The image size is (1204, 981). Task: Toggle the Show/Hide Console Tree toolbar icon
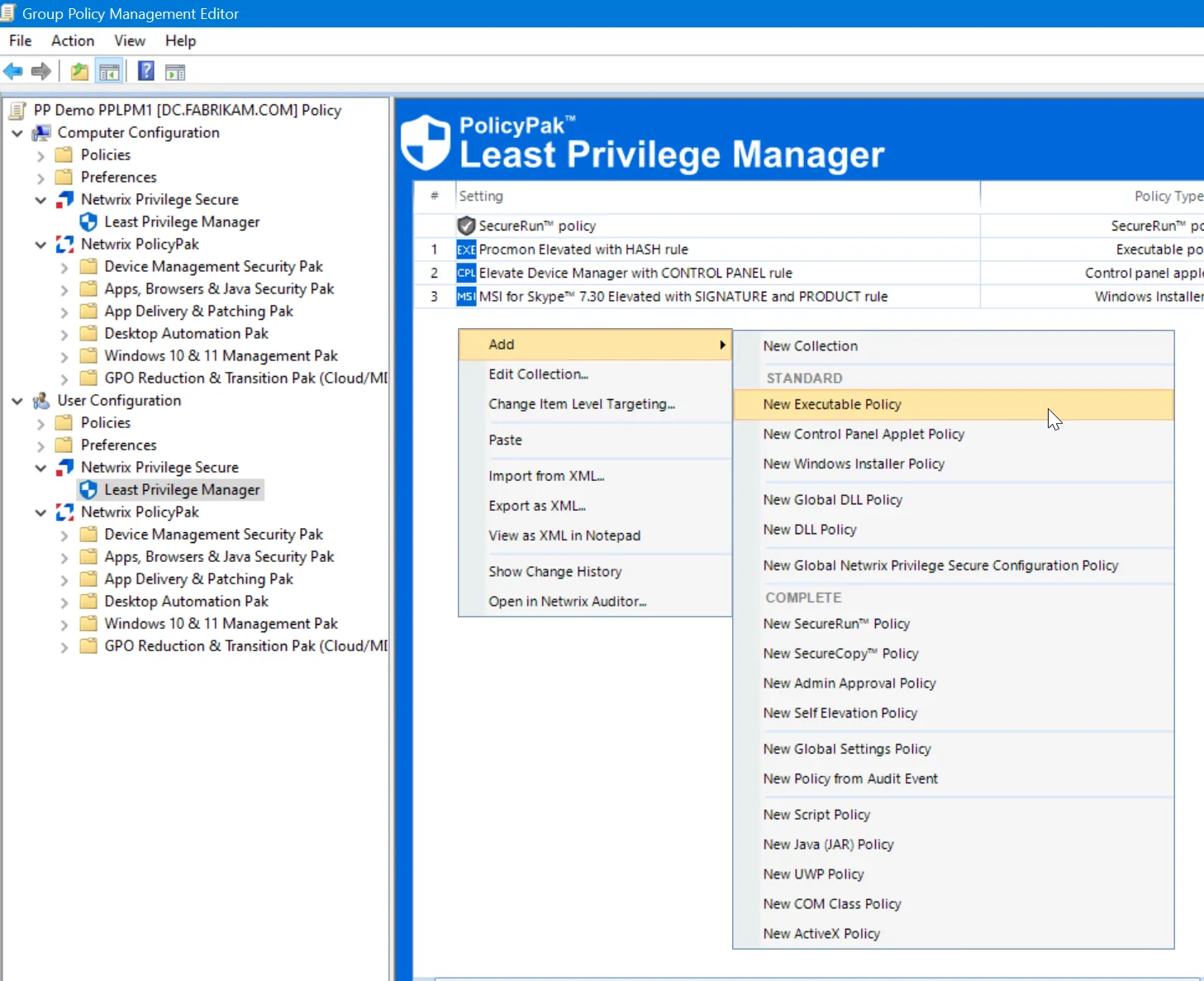(110, 71)
